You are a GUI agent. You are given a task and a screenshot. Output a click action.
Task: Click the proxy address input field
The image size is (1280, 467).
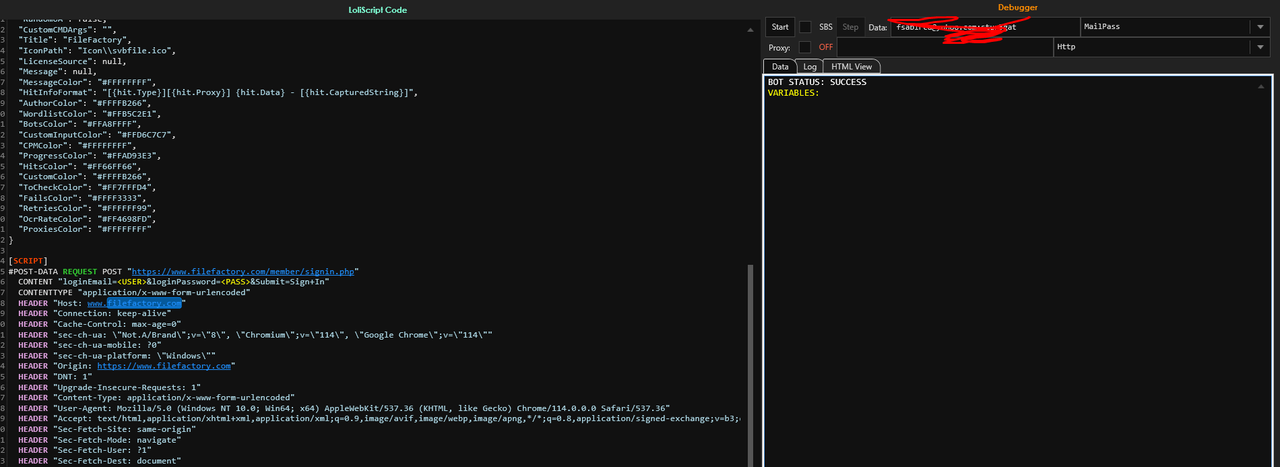coord(945,47)
